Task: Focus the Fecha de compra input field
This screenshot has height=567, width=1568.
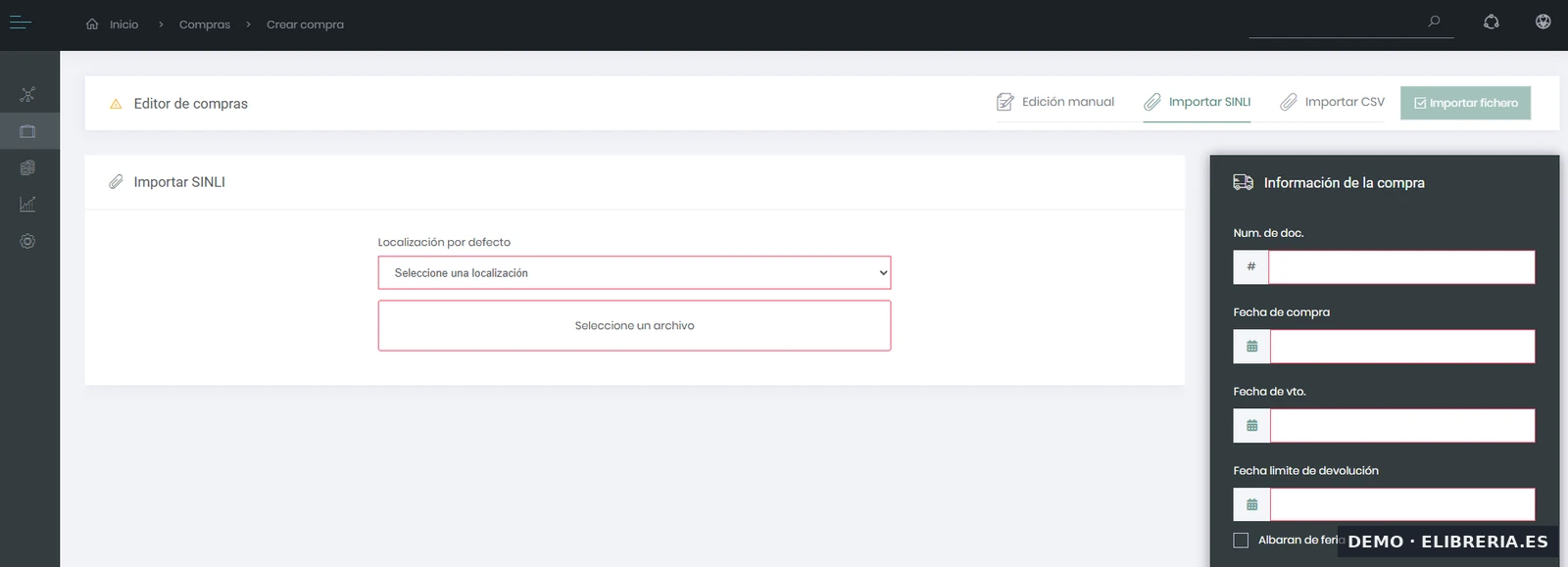Action: 1402,347
